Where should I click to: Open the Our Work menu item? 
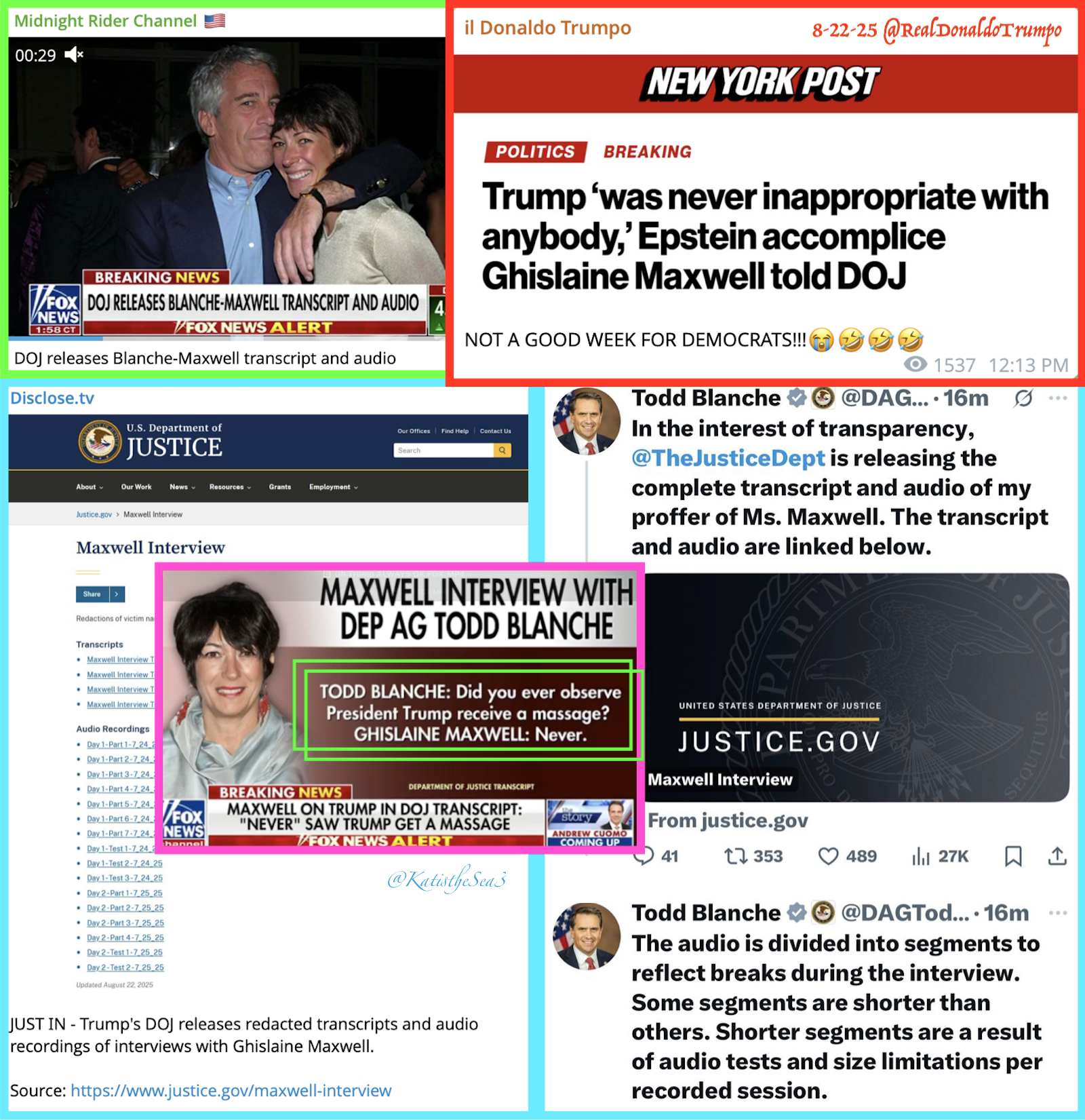click(136, 487)
